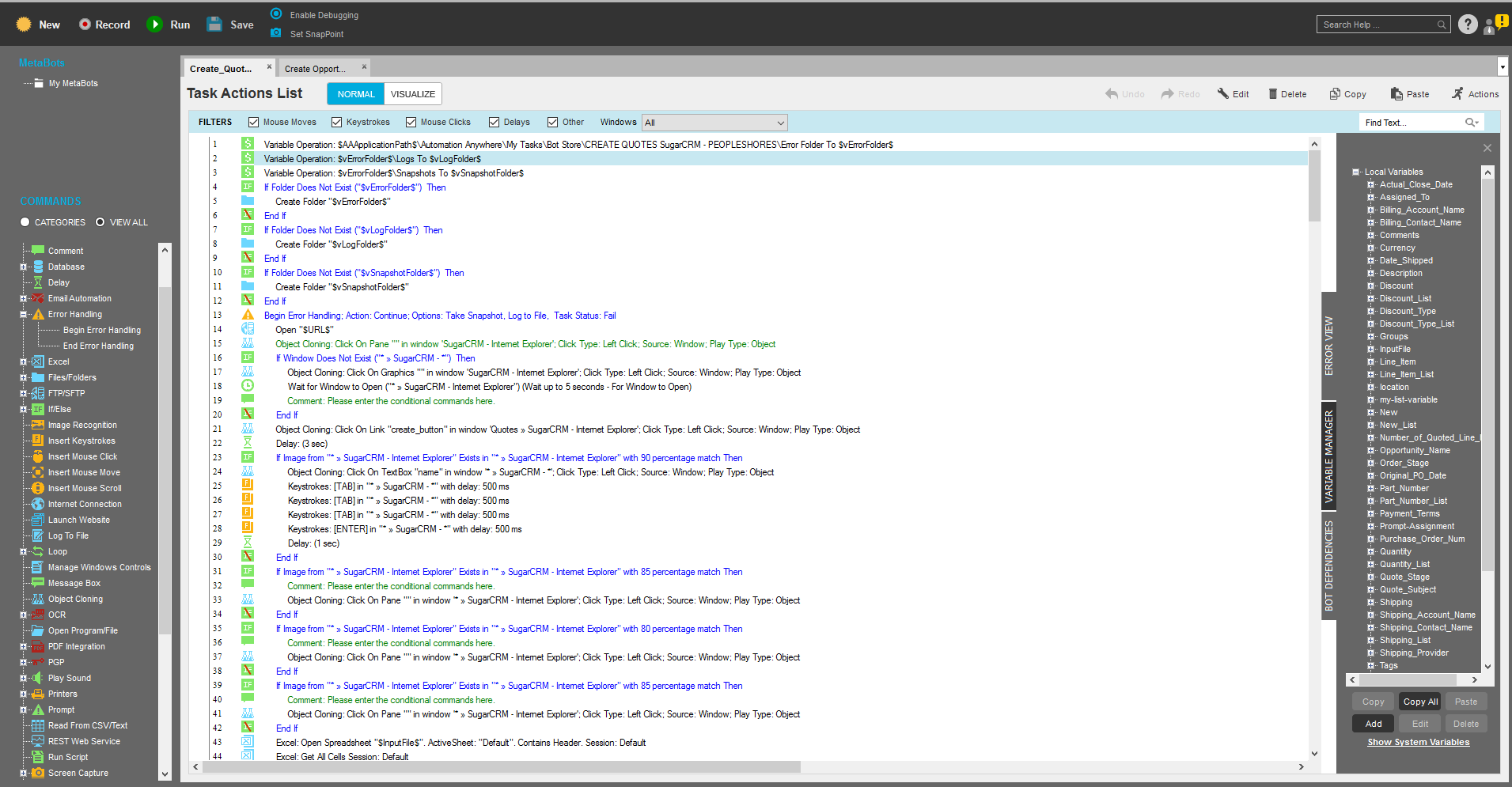
Task: Toggle the Keystrokes filter checkbox
Action: [337, 123]
